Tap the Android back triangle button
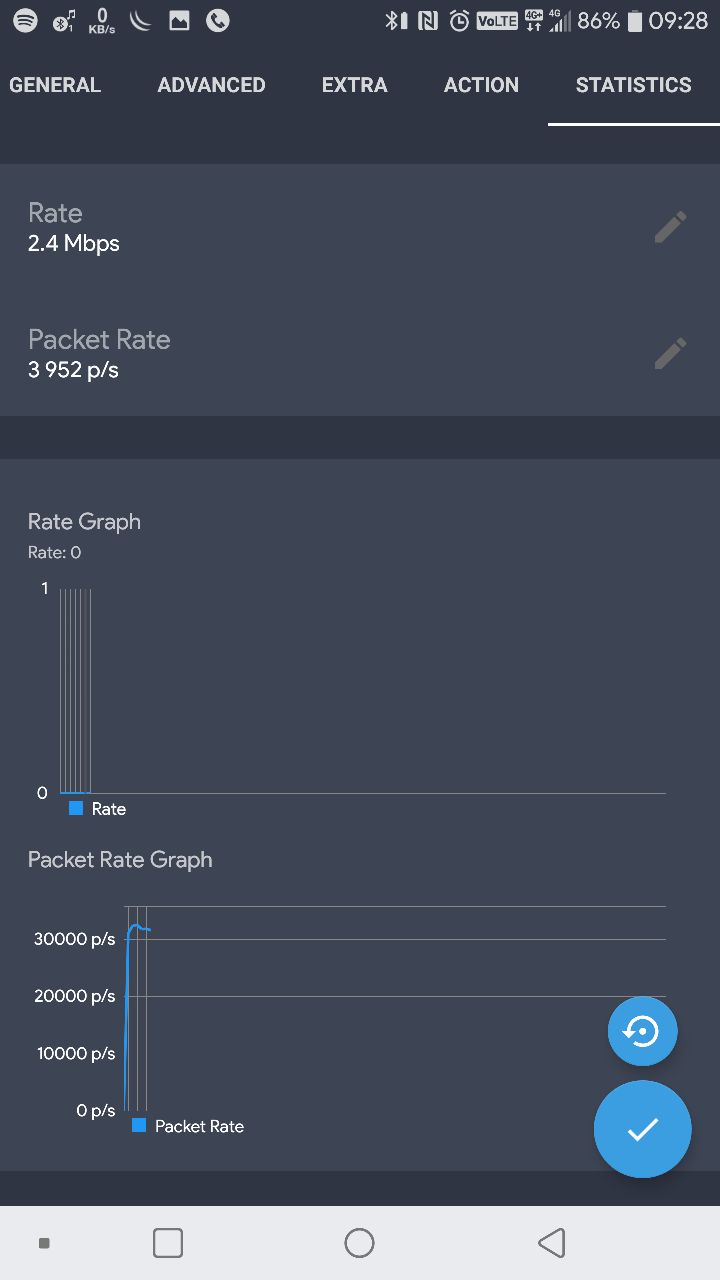 [551, 1243]
